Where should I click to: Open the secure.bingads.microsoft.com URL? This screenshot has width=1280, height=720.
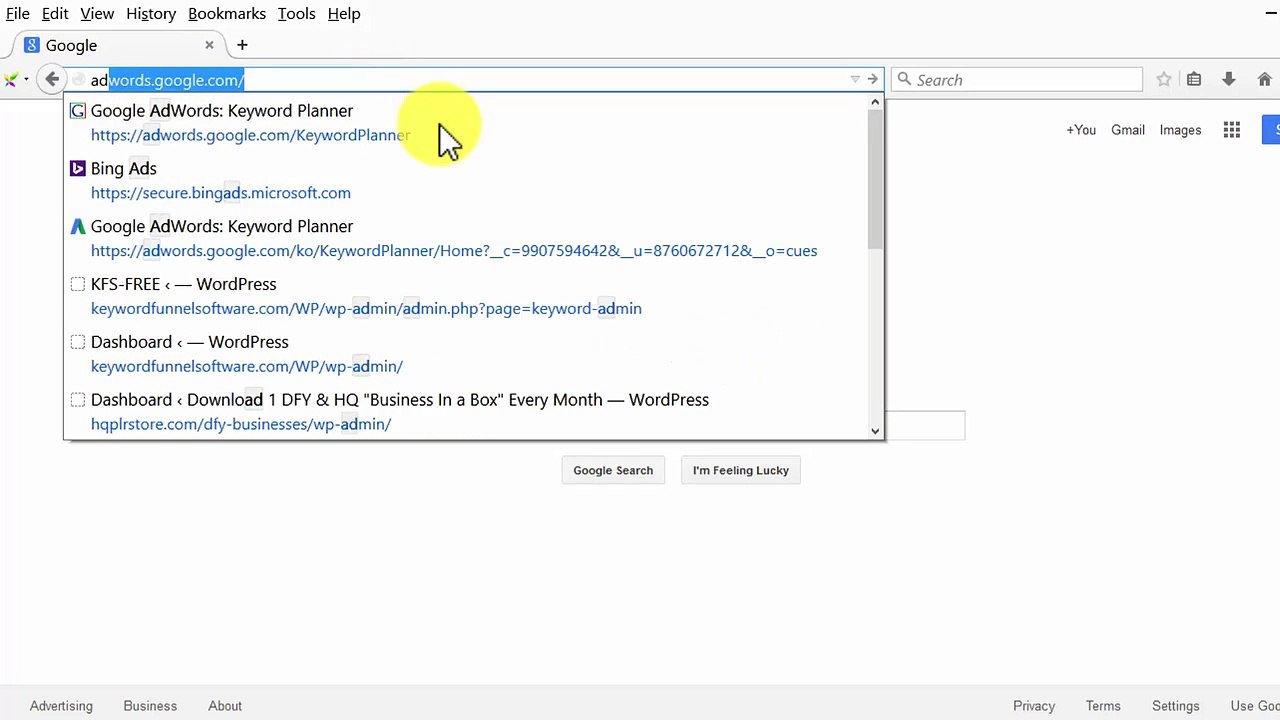click(221, 193)
